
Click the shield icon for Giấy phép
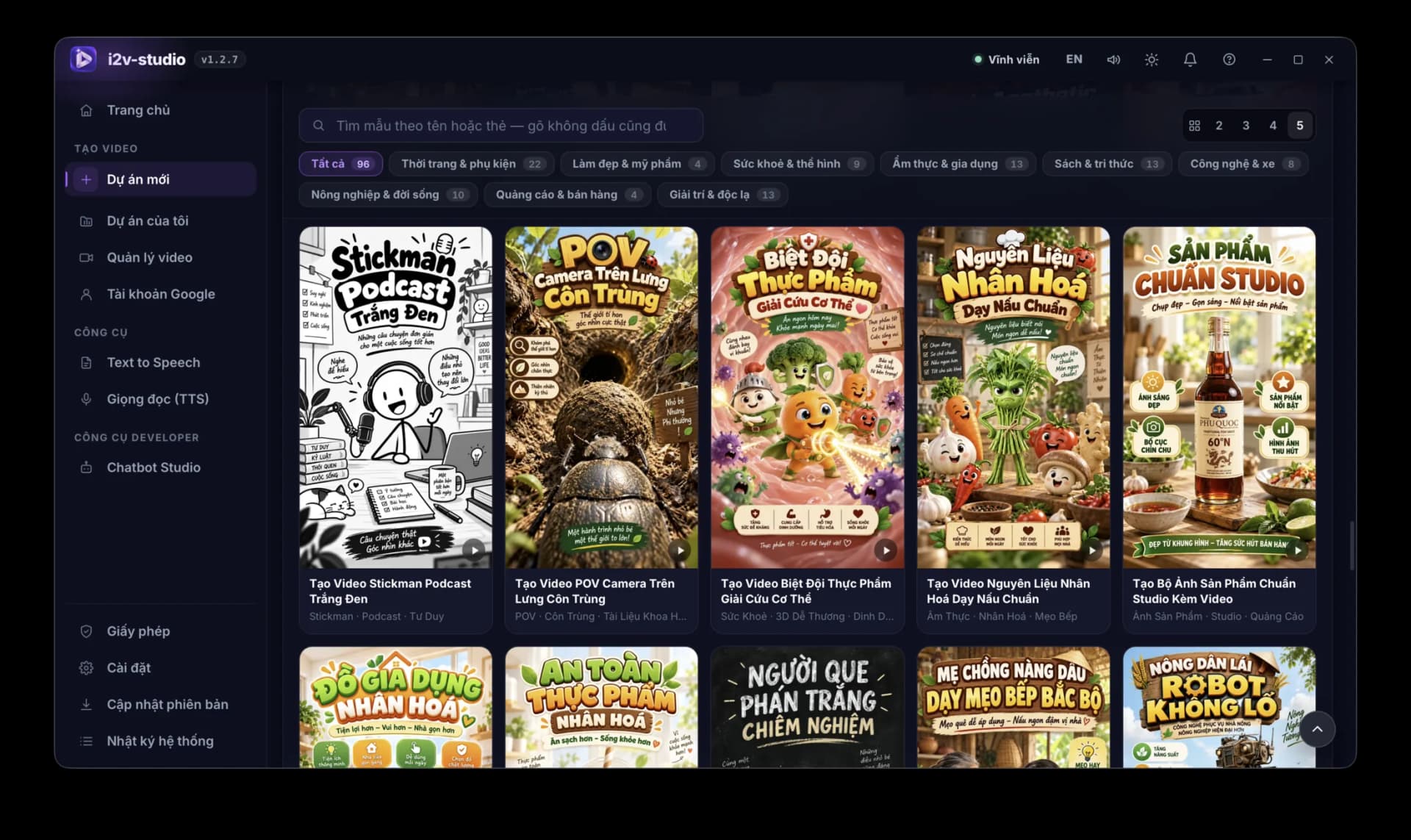click(x=86, y=631)
